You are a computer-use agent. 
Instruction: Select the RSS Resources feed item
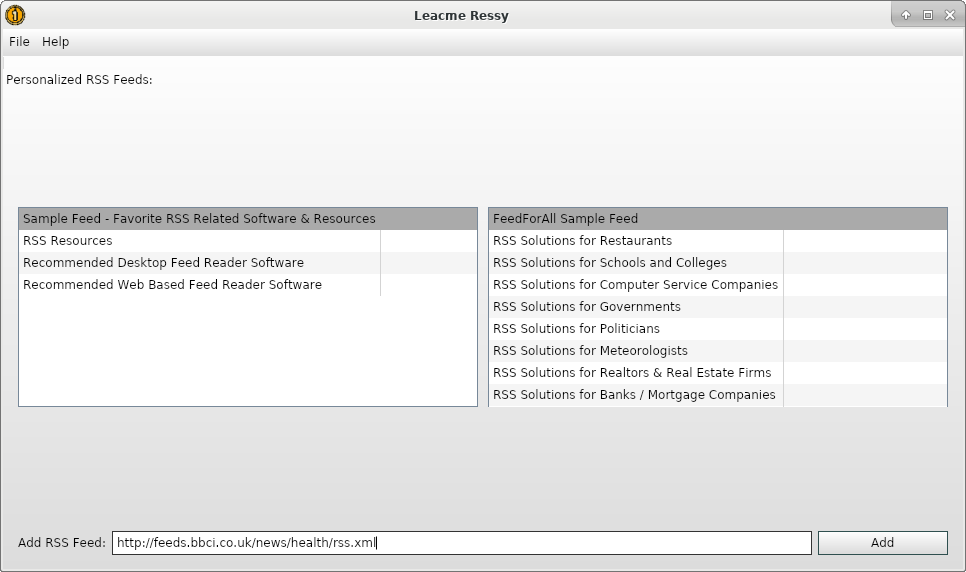click(x=68, y=241)
